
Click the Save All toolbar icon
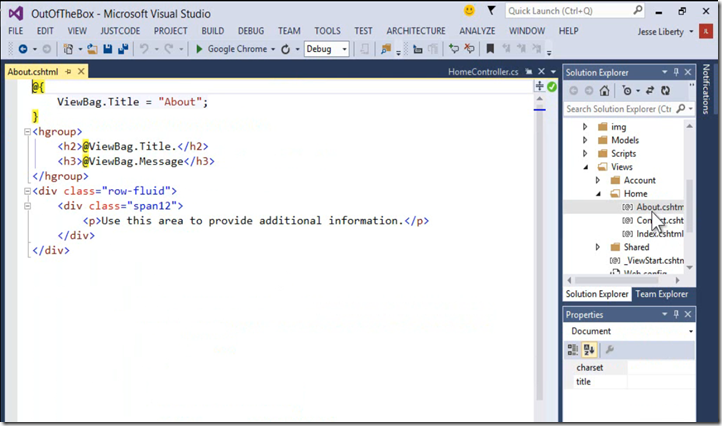(x=123, y=49)
